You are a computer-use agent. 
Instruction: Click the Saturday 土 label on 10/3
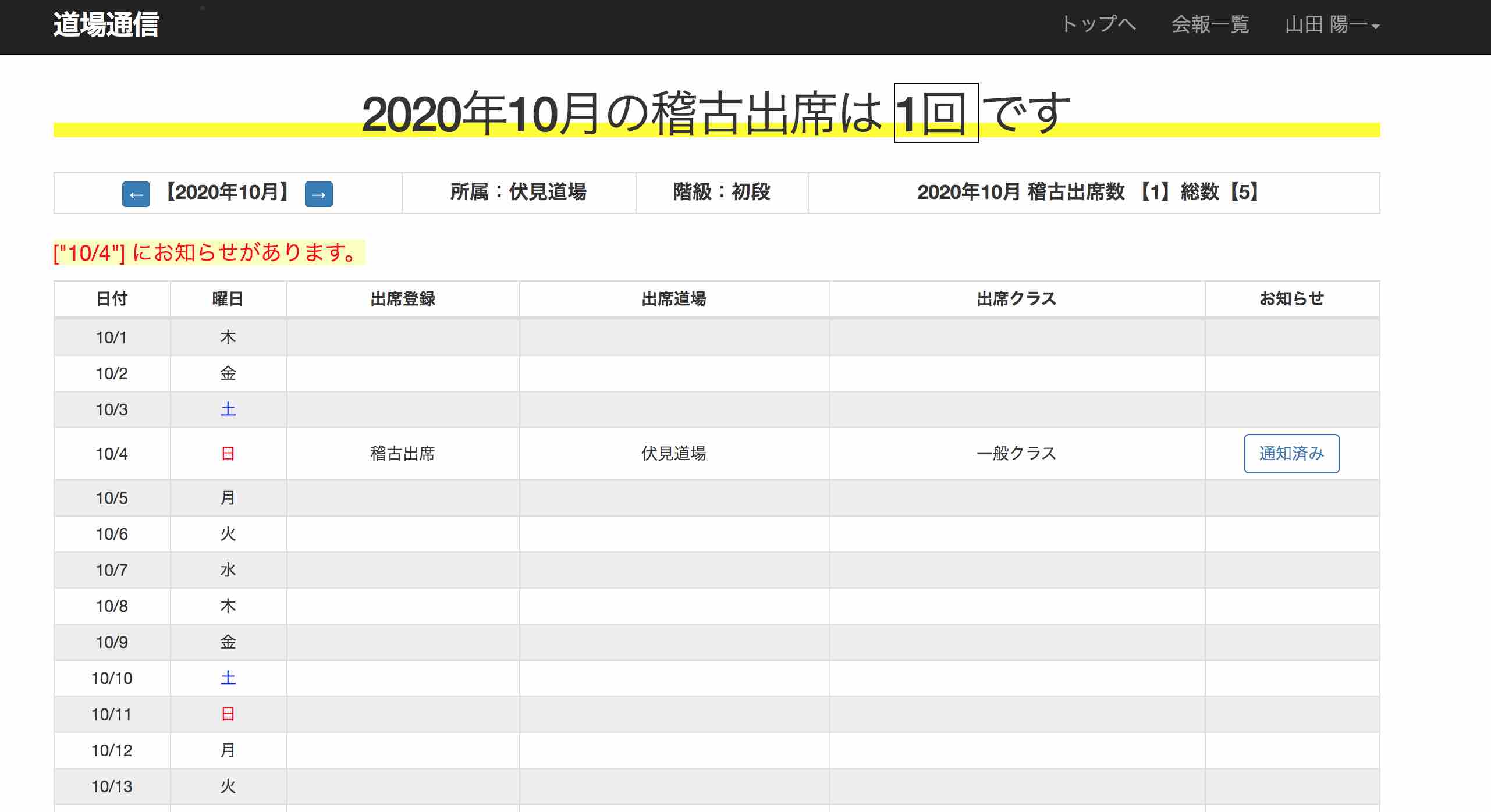pos(228,409)
